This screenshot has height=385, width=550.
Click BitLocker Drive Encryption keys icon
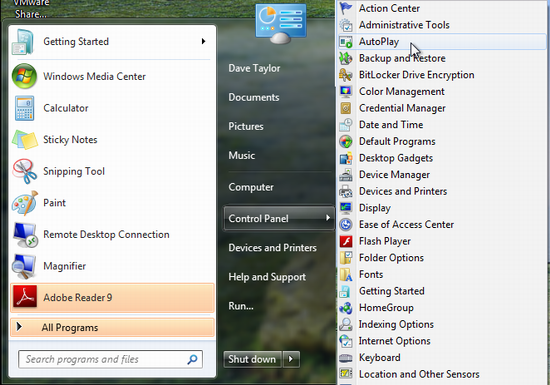(x=346, y=75)
